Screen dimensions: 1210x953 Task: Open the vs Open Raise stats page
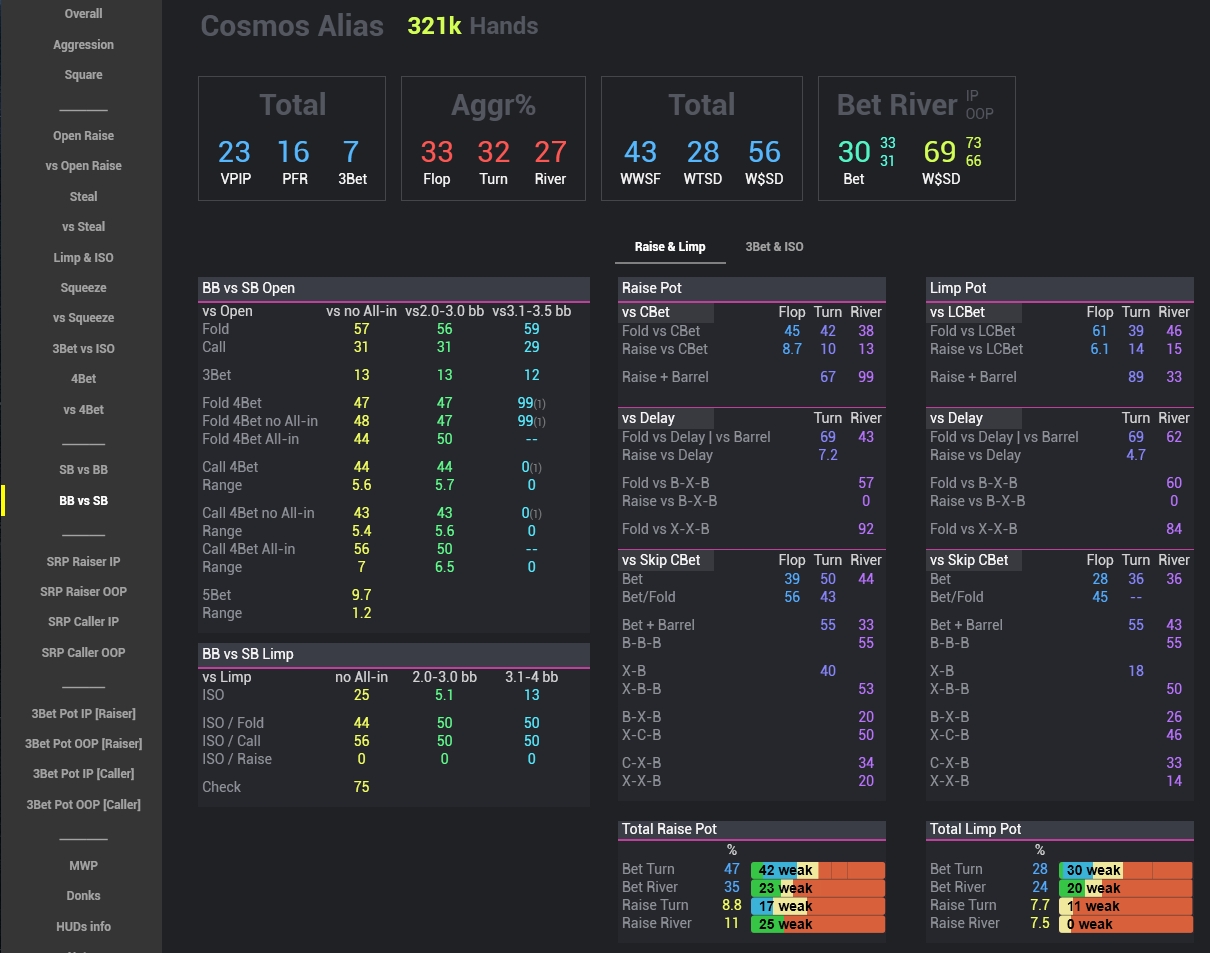83,165
